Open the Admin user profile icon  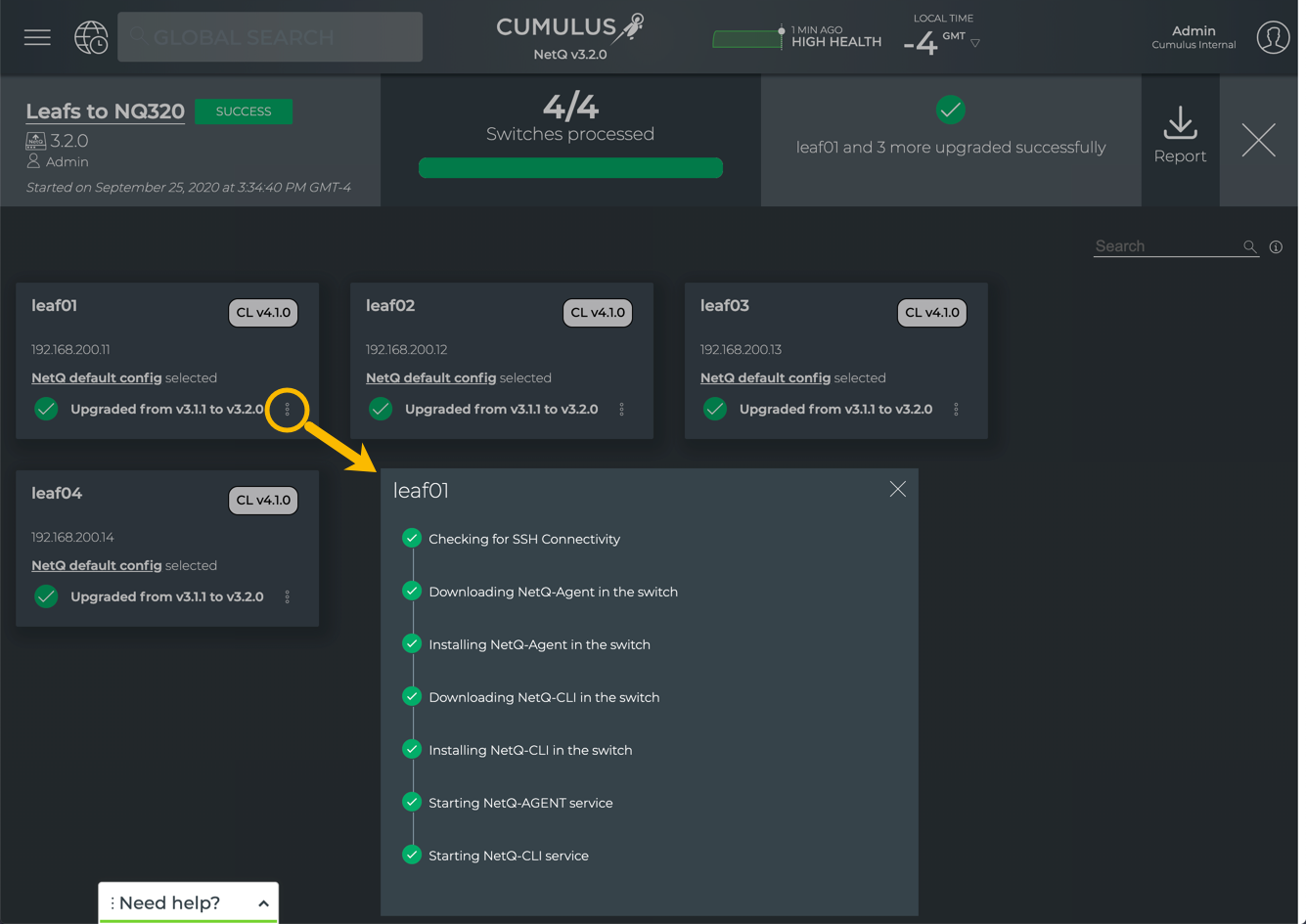point(1272,37)
